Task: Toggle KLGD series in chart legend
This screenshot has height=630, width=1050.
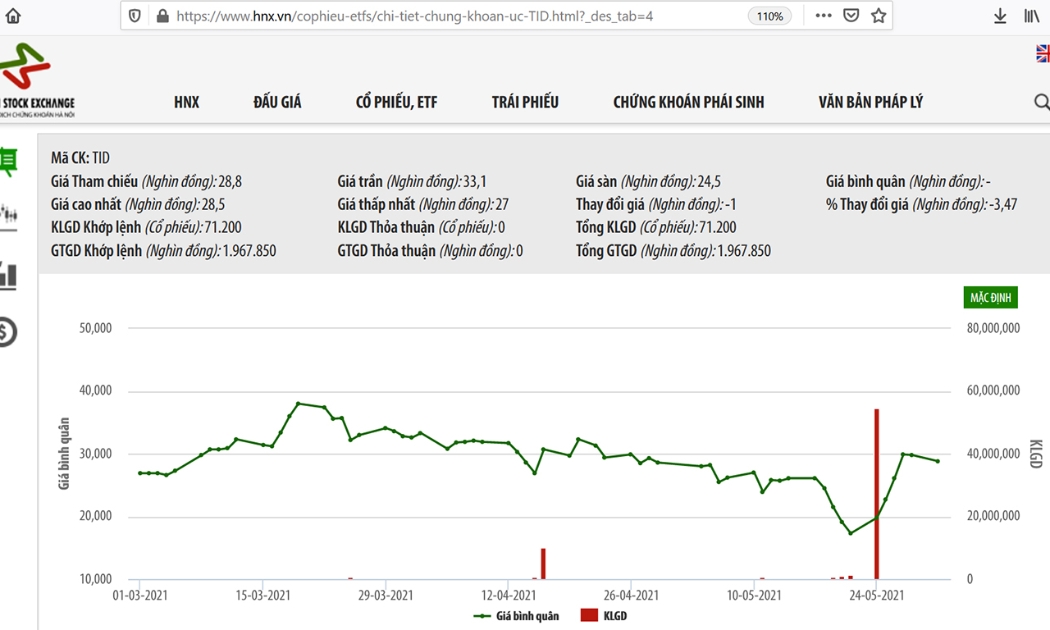Action: 603,615
